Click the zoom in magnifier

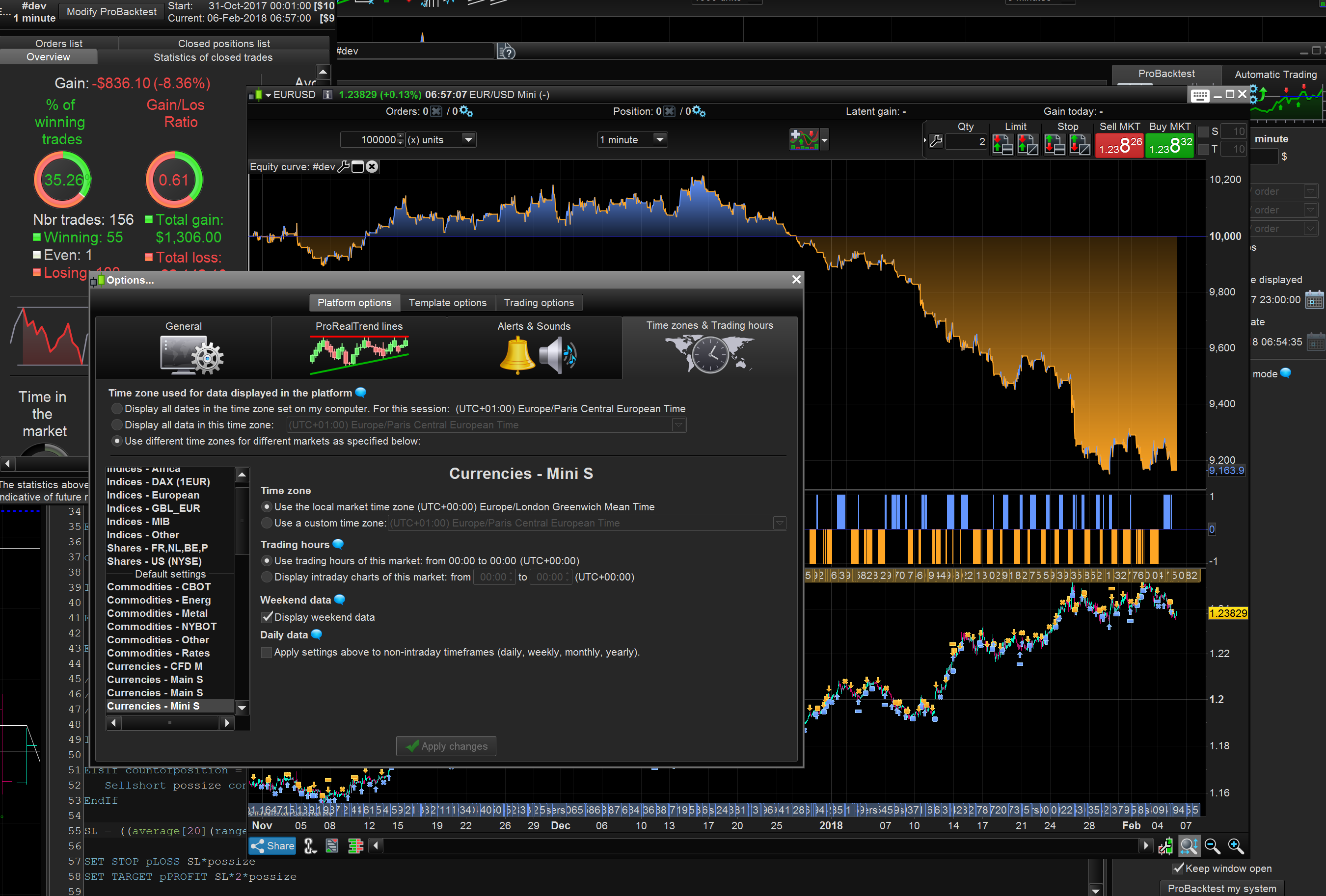point(1236,846)
